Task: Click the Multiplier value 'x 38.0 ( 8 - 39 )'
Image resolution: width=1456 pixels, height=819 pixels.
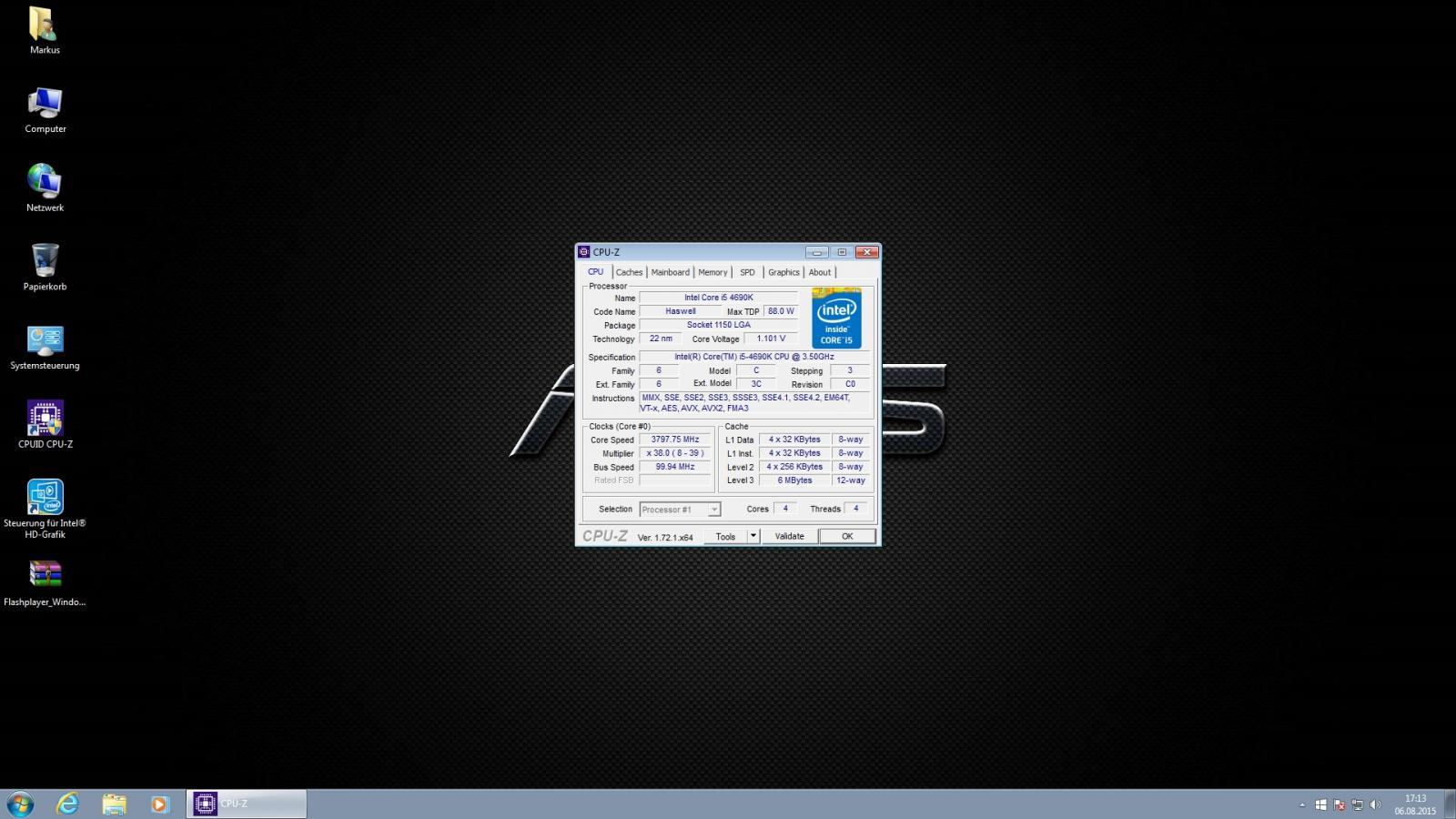Action: click(x=675, y=453)
